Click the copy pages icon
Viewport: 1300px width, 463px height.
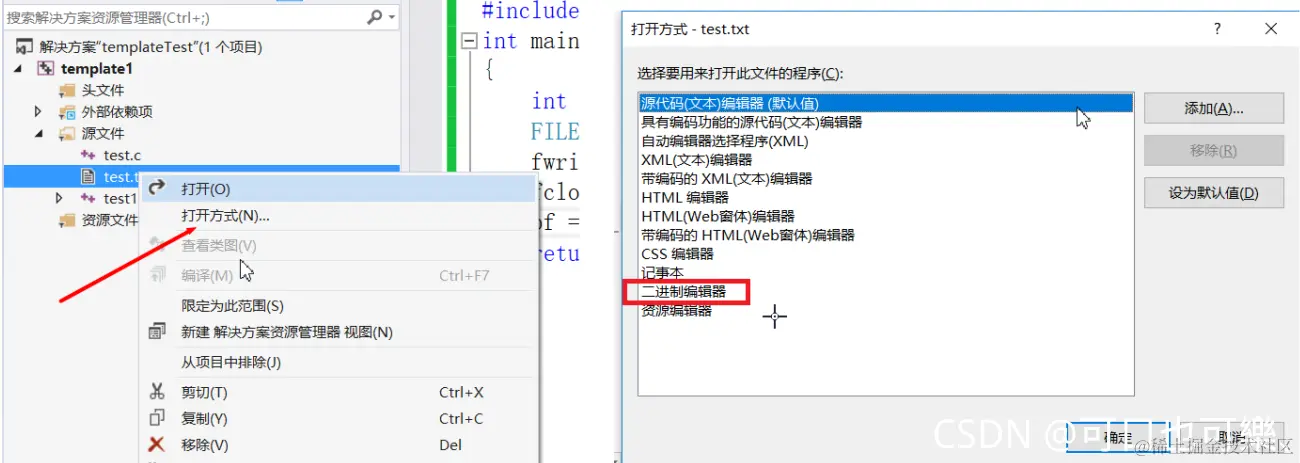click(x=156, y=418)
